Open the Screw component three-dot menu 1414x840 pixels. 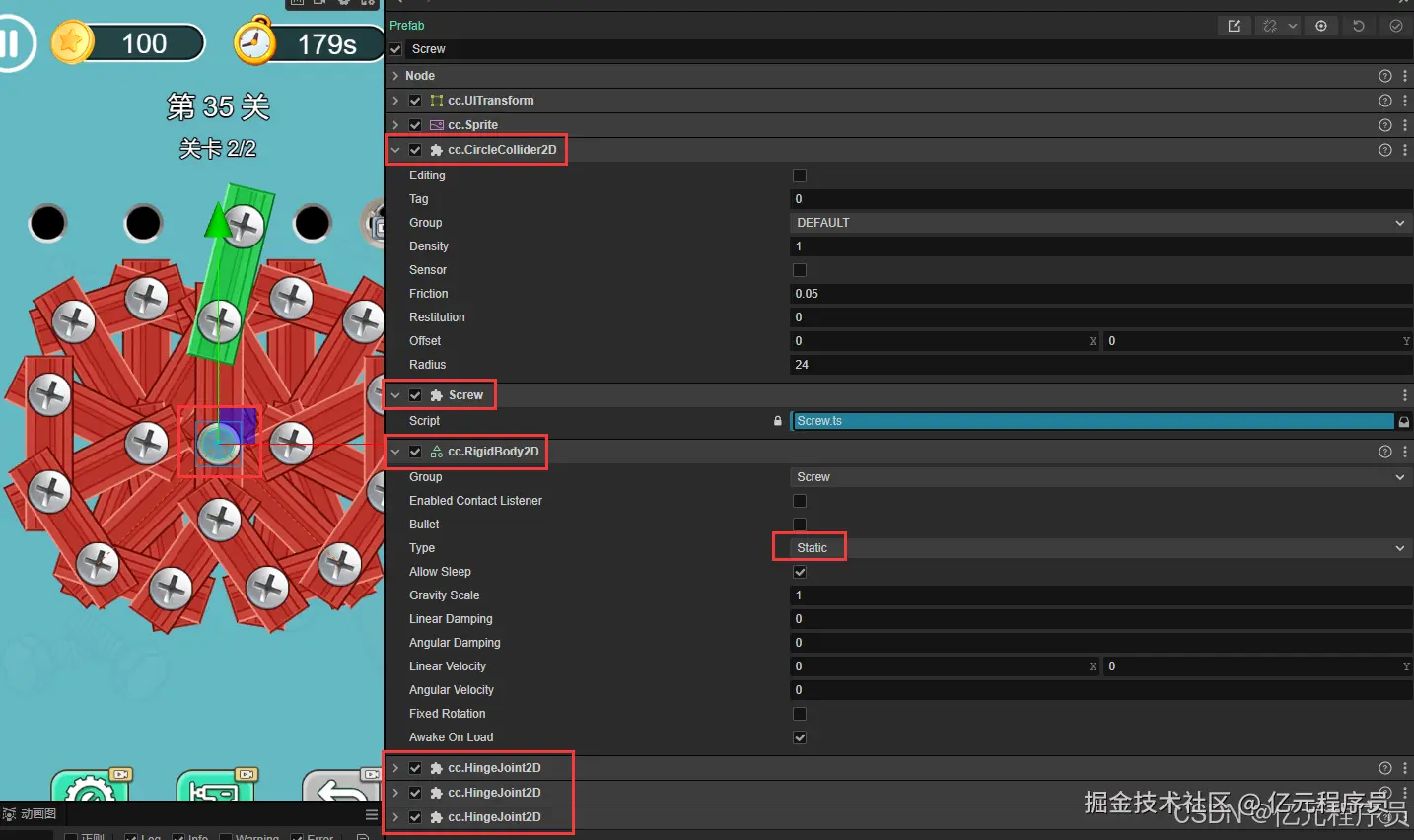(1405, 395)
